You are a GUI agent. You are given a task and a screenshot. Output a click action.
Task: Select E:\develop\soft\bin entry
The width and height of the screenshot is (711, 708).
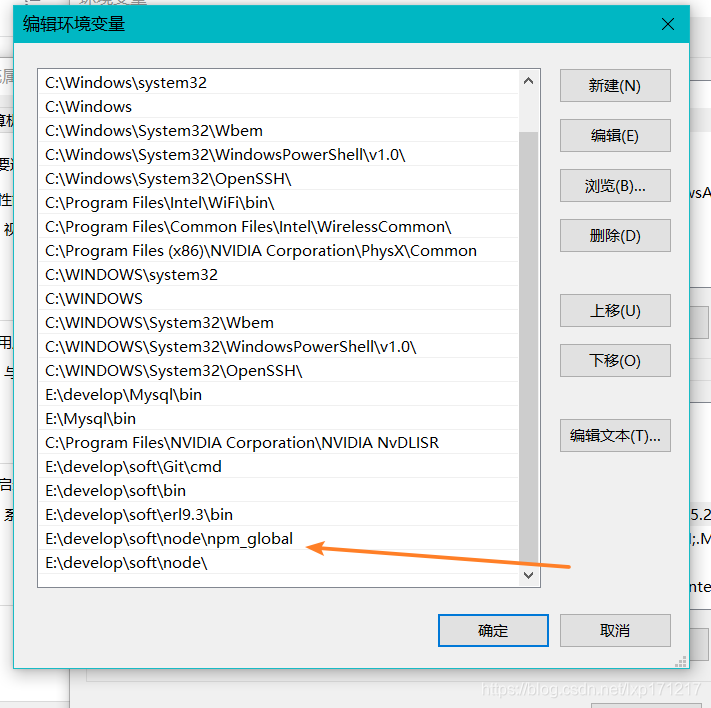tap(278, 491)
